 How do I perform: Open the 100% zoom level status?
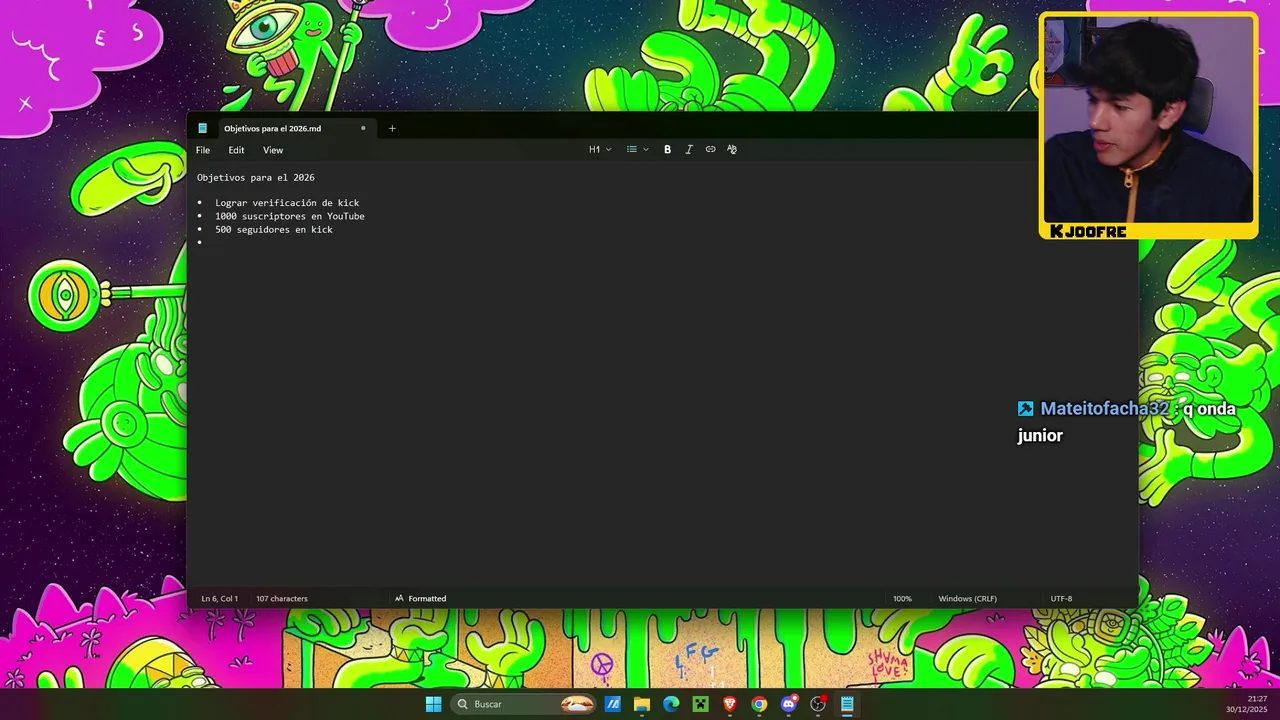click(x=902, y=598)
